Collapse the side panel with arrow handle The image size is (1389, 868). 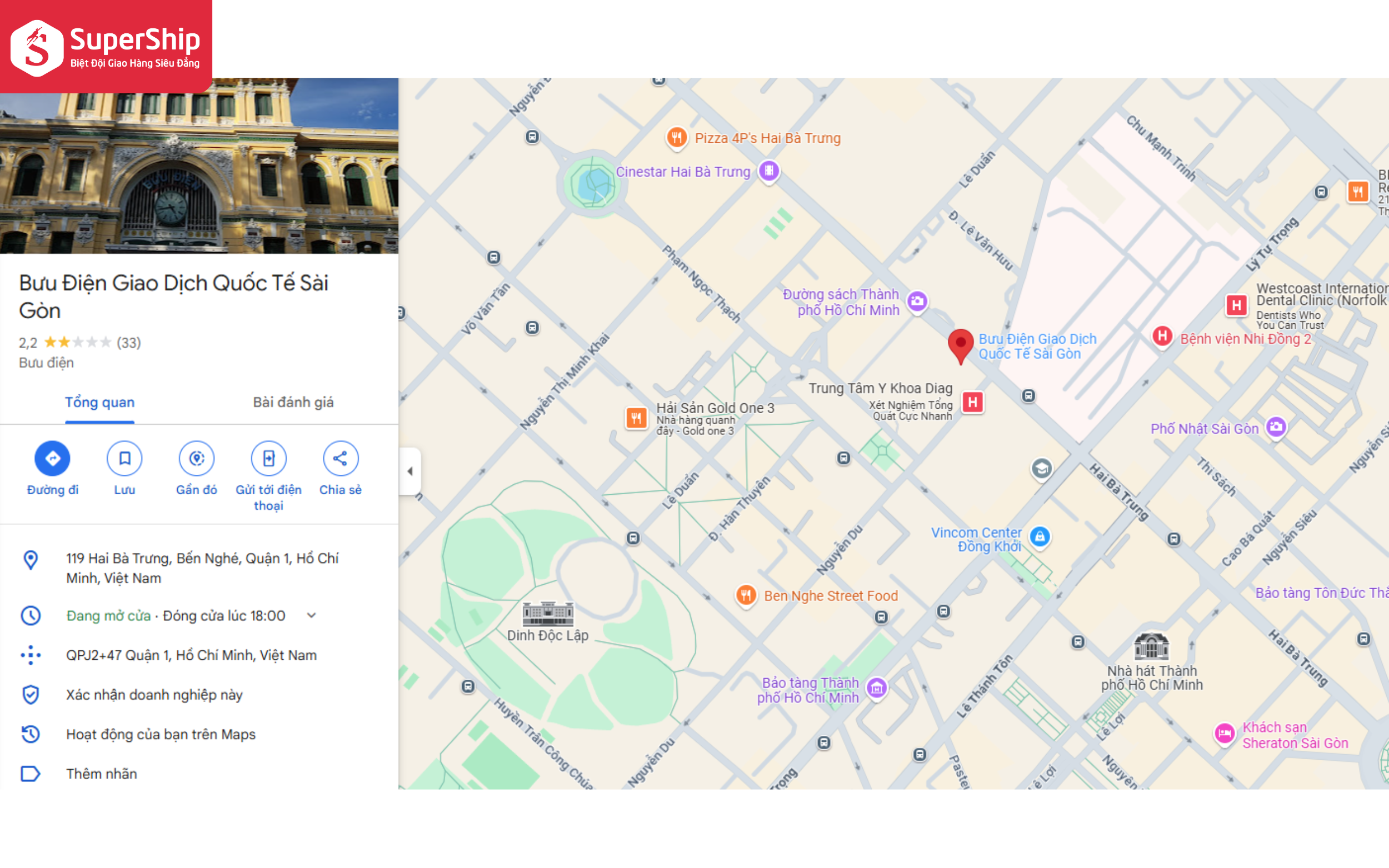click(x=410, y=471)
